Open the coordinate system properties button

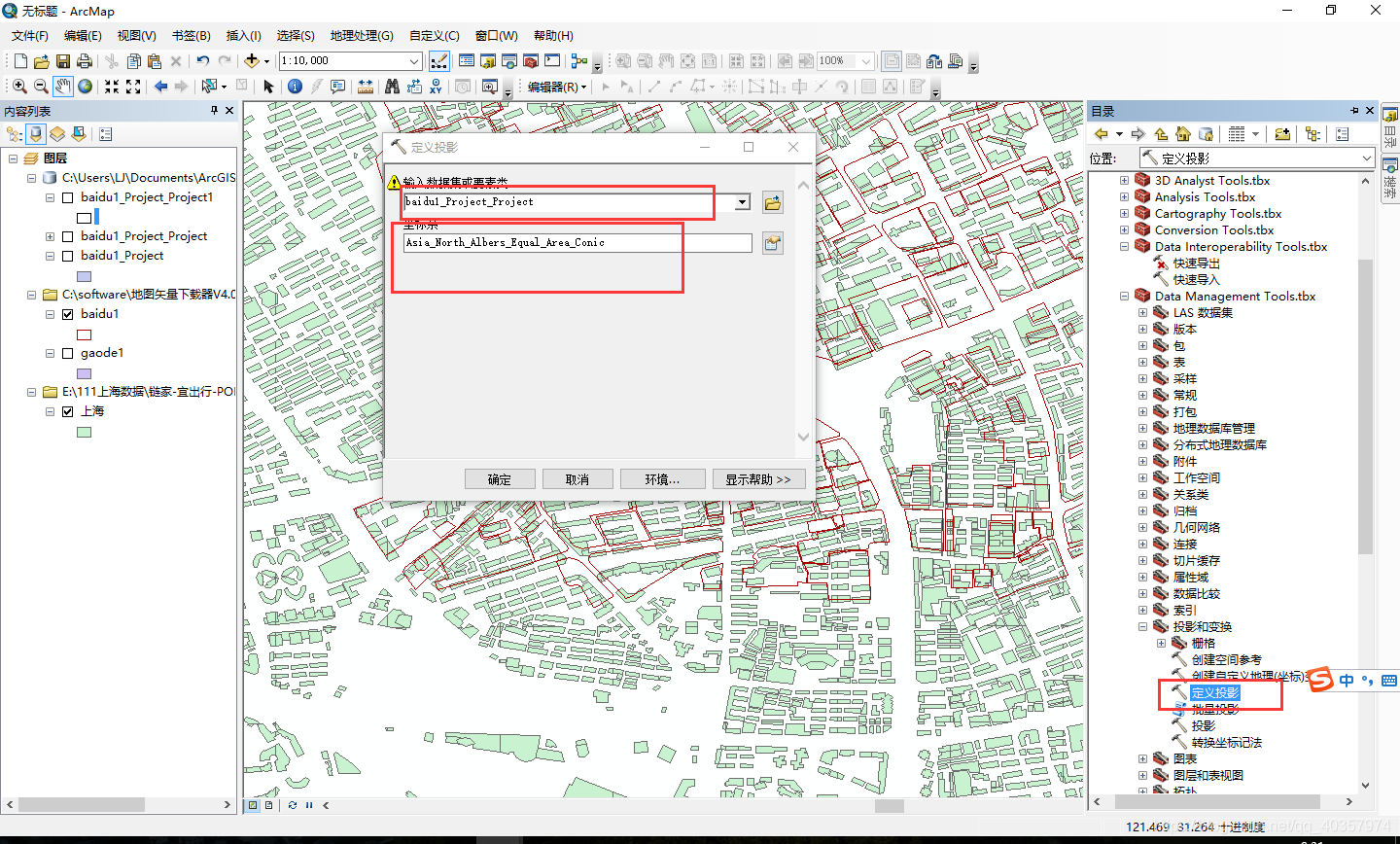[x=773, y=243]
